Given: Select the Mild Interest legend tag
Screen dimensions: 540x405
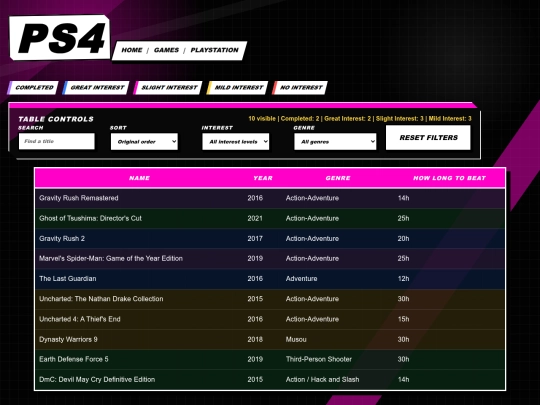Looking at the screenshot, I should 237,87.
